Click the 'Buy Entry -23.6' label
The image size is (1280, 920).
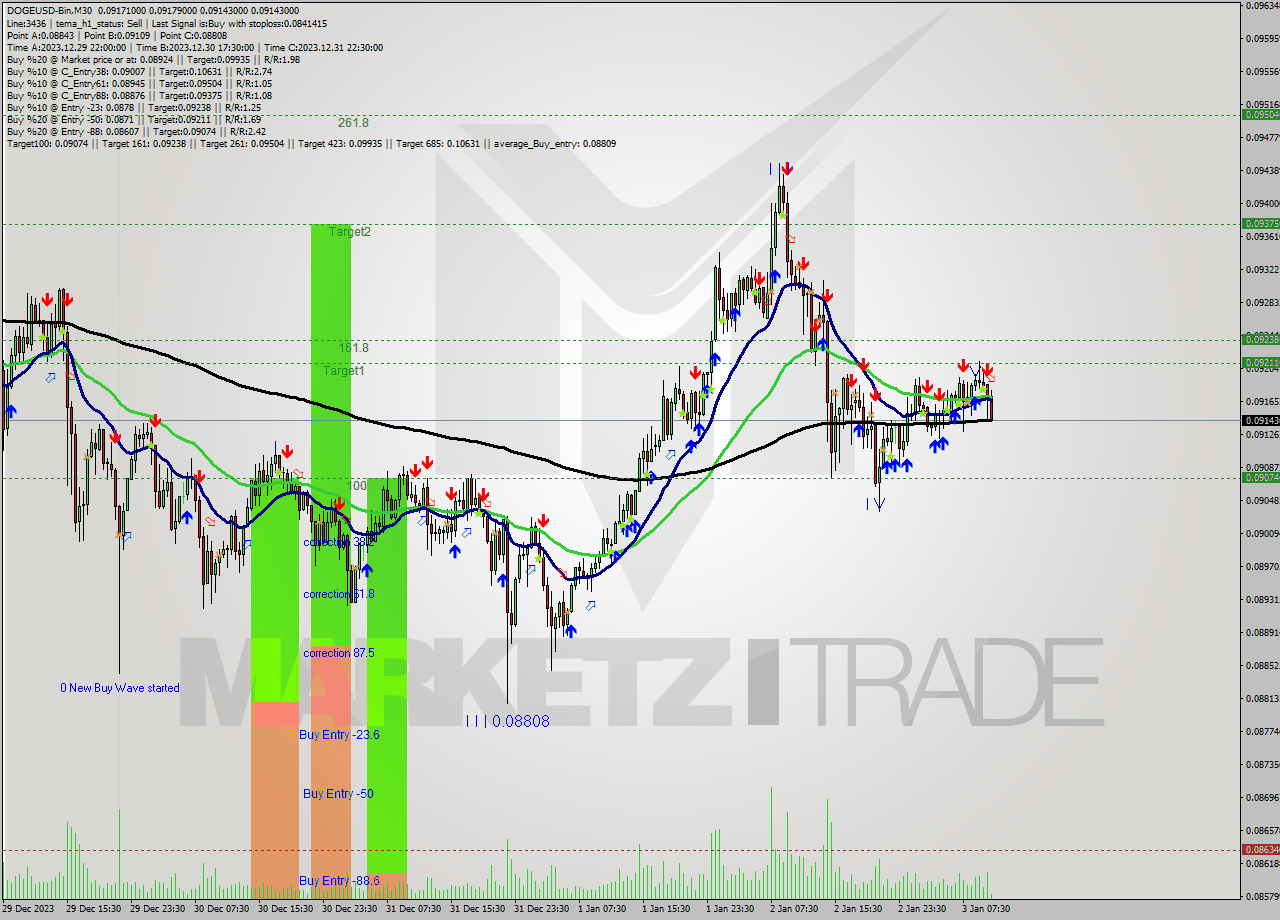point(339,735)
